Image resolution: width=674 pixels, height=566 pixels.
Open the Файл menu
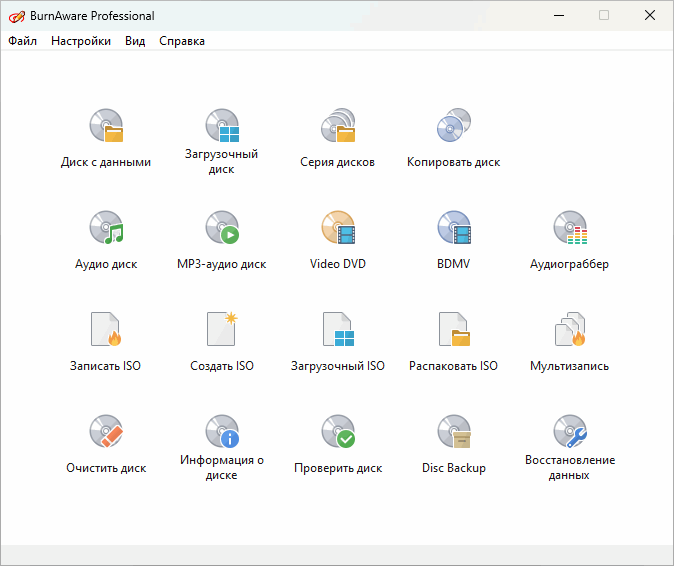[x=22, y=41]
